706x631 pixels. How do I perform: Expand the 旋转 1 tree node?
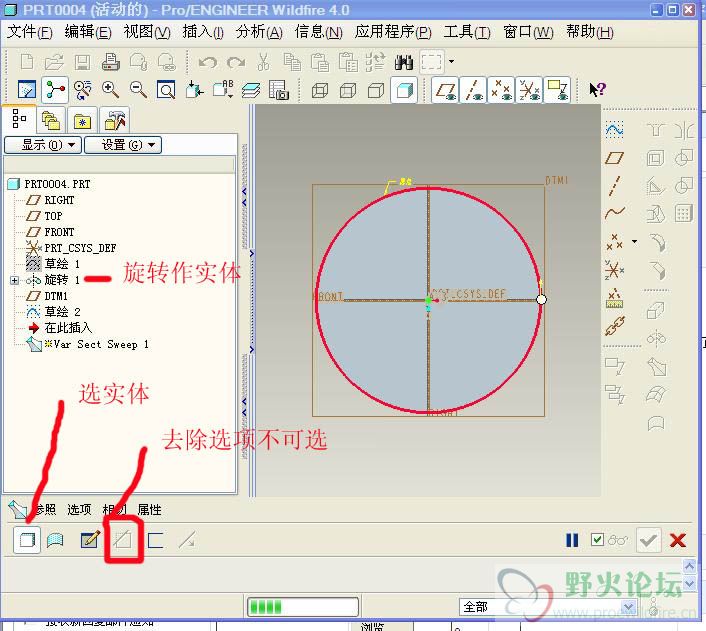tap(14, 281)
